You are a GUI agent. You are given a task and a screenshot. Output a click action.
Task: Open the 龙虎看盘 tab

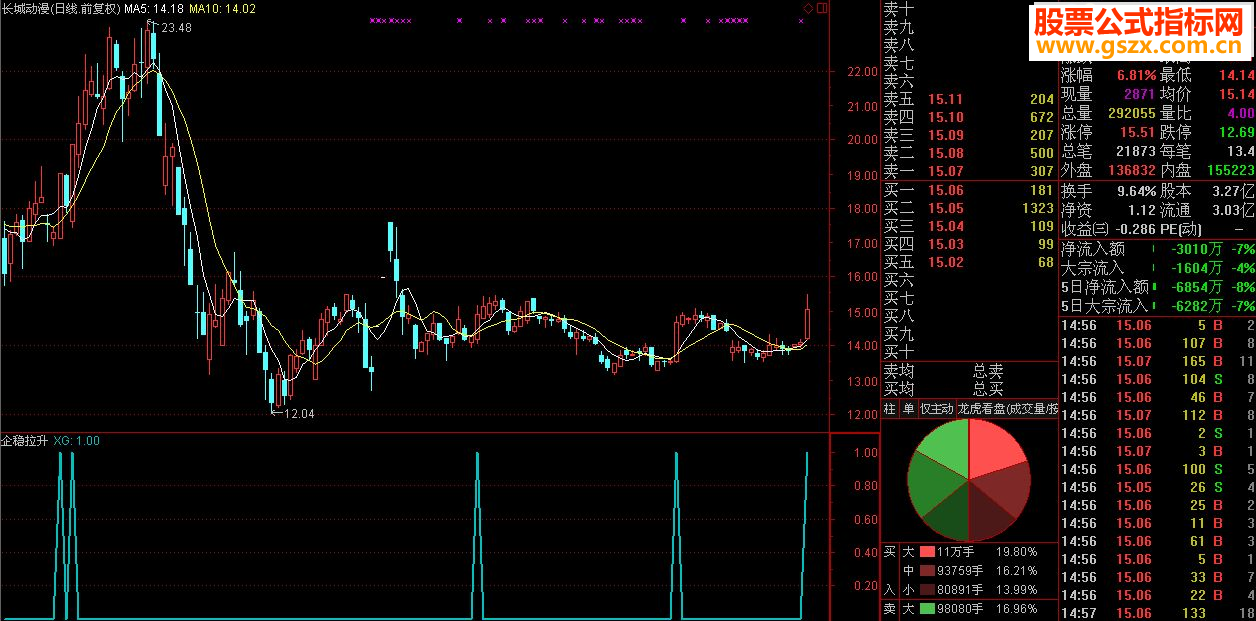pyautogui.click(x=1007, y=409)
